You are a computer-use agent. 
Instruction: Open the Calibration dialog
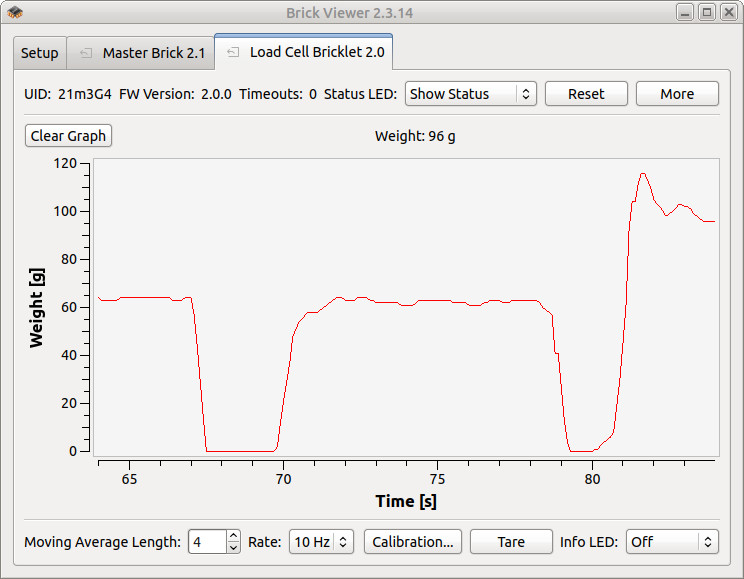(x=412, y=542)
